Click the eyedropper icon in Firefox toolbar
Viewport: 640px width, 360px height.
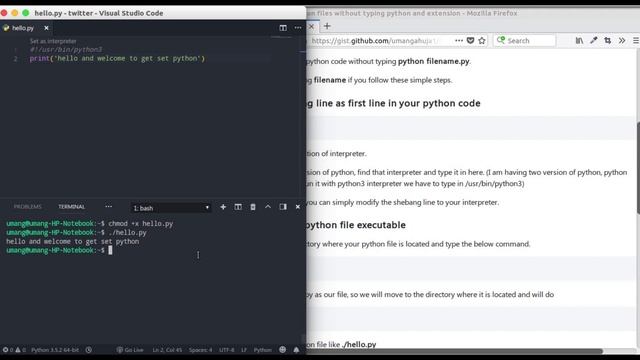(593, 40)
